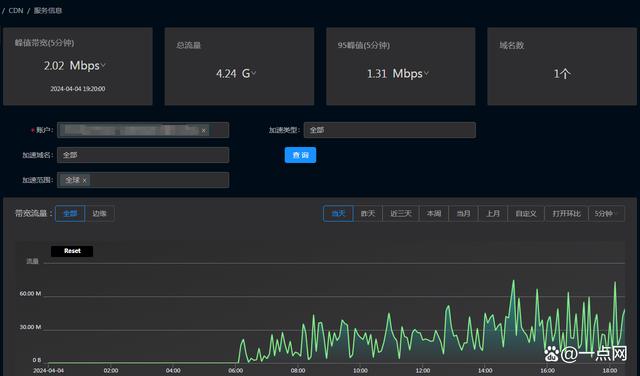
Task: Click the 2.02 Mbps peak bandwidth value
Action: (x=71, y=65)
